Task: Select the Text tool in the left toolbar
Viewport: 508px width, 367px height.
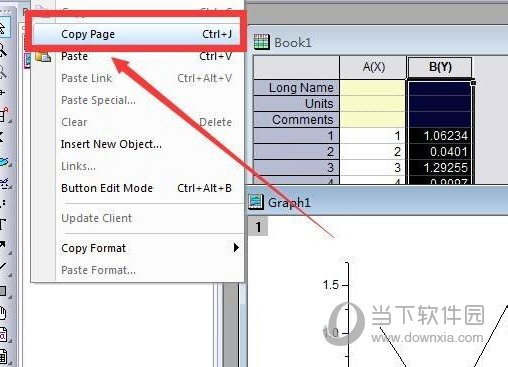Action: [3, 224]
